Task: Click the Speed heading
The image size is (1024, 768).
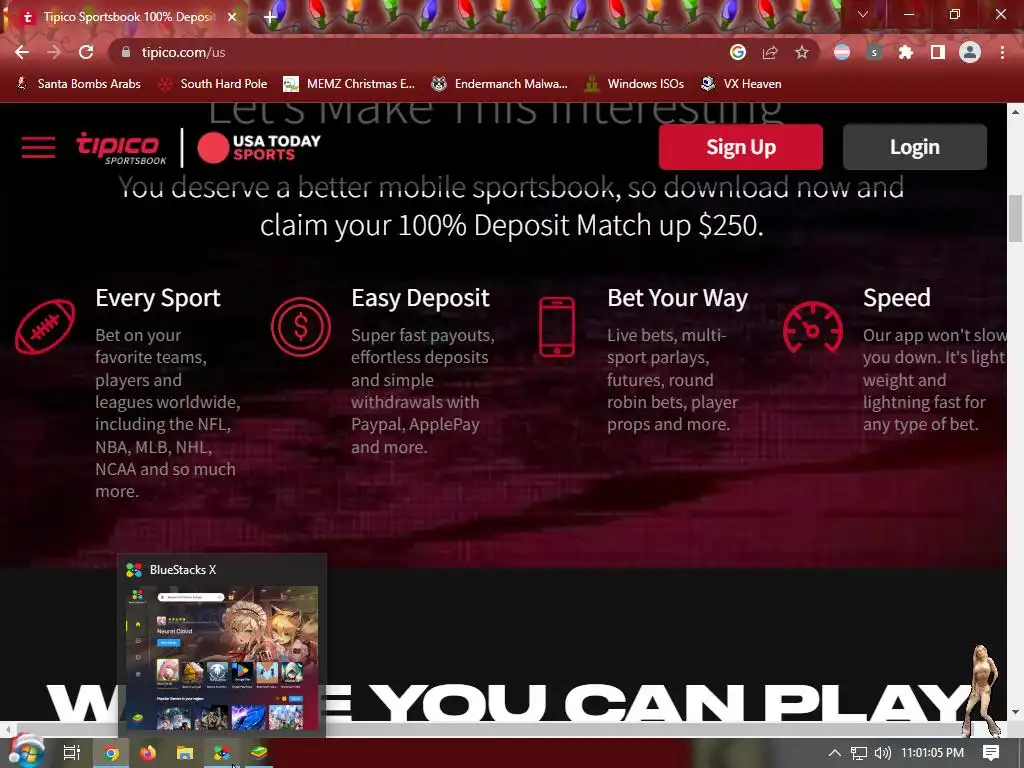Action: point(897,298)
